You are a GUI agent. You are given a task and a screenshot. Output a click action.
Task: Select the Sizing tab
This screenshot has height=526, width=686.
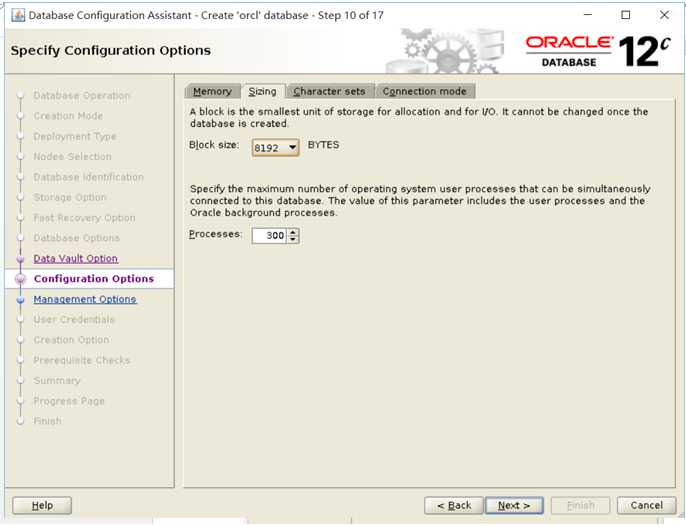[262, 91]
